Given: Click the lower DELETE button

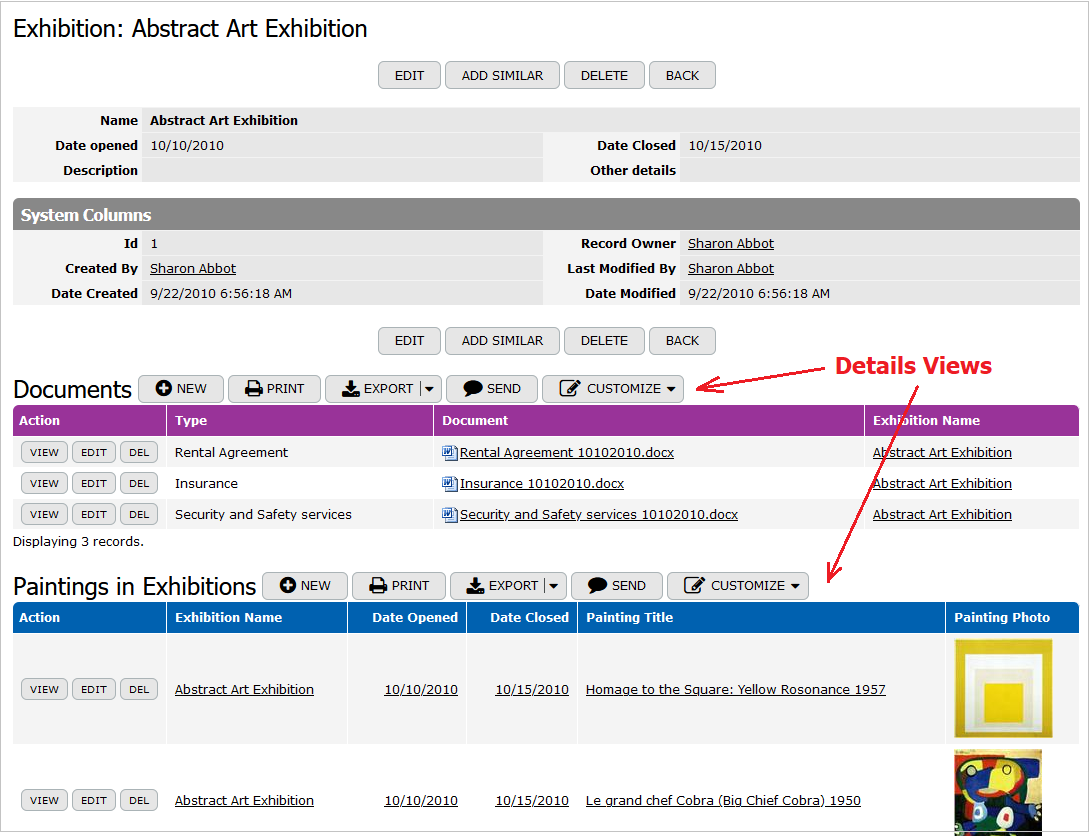Looking at the screenshot, I should pos(604,341).
